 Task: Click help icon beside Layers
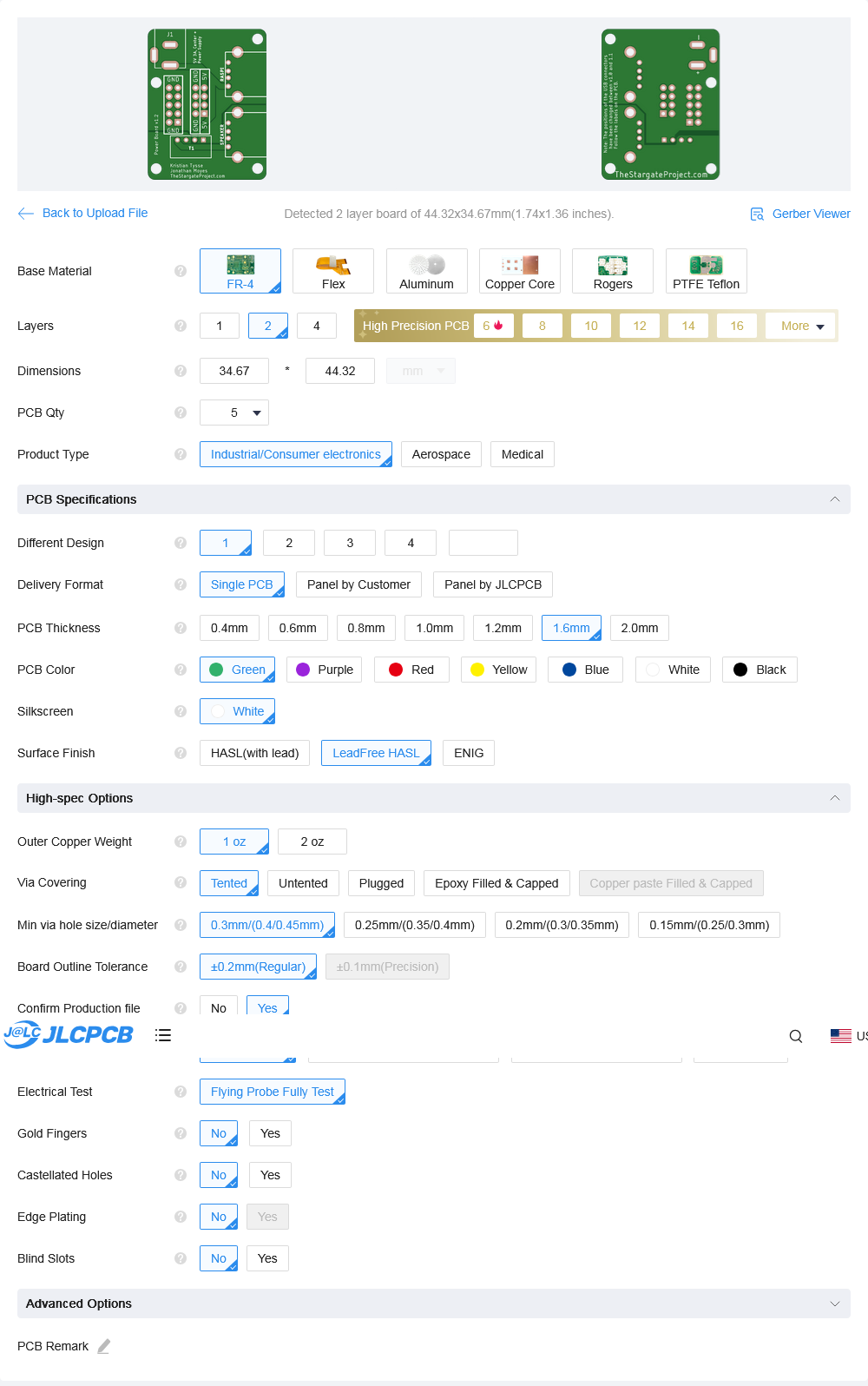181,326
